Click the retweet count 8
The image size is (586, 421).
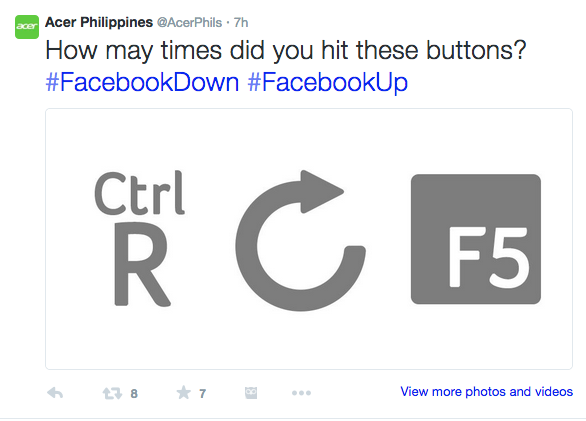tap(134, 394)
